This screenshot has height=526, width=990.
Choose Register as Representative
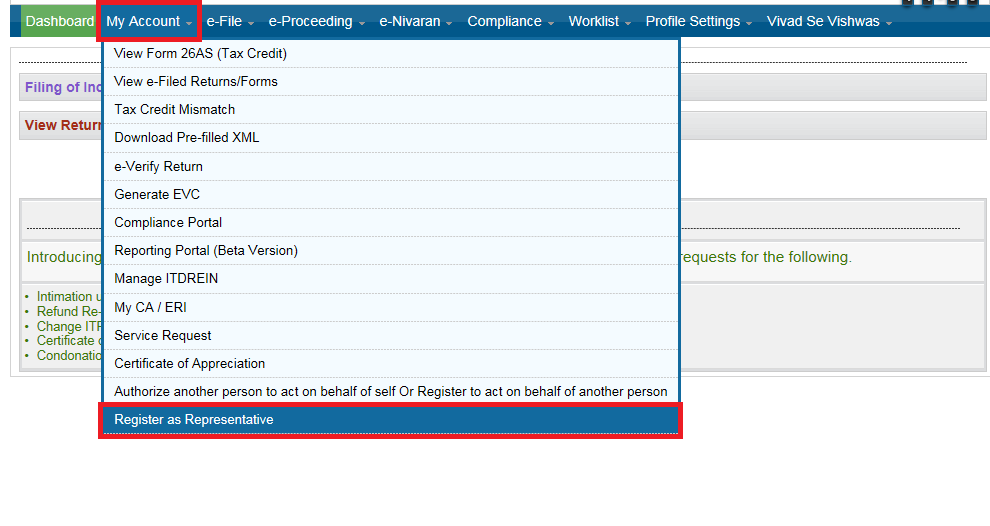[x=391, y=420]
